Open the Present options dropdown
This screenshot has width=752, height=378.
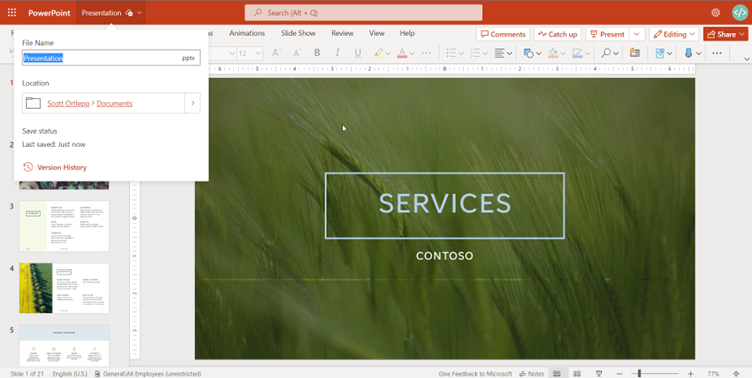636,34
